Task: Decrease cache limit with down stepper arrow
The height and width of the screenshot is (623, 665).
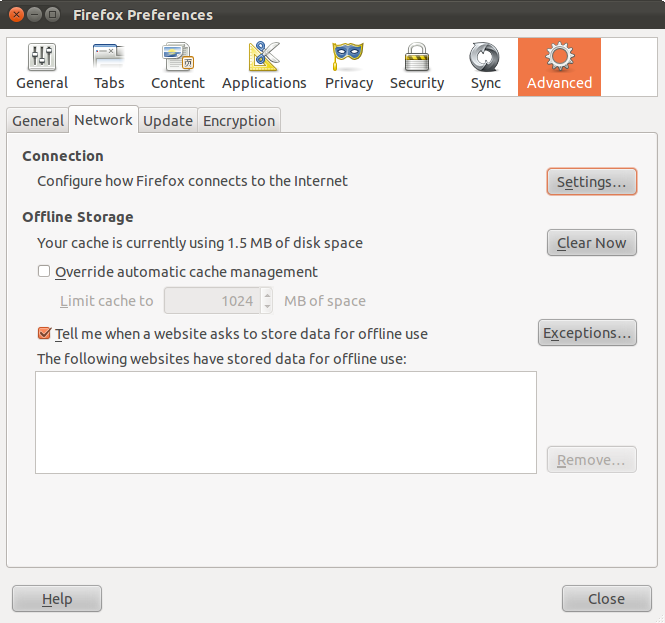Action: pos(267,306)
